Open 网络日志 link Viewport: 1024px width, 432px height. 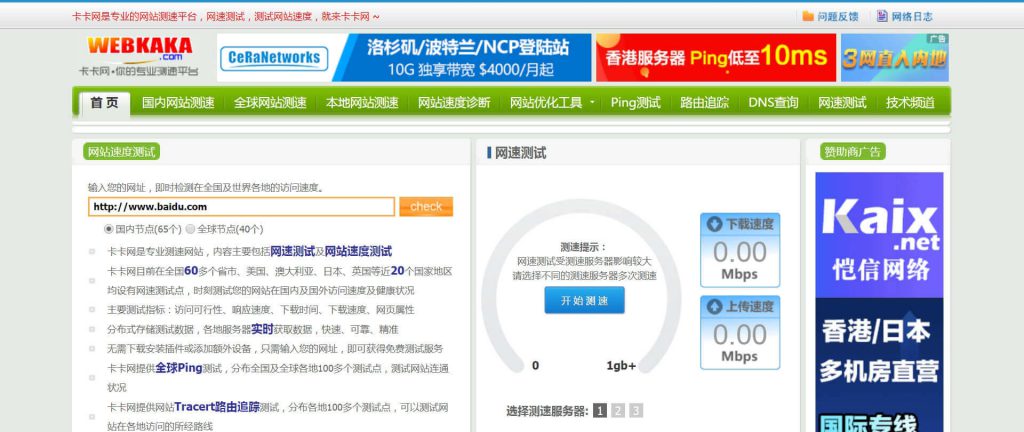point(912,17)
